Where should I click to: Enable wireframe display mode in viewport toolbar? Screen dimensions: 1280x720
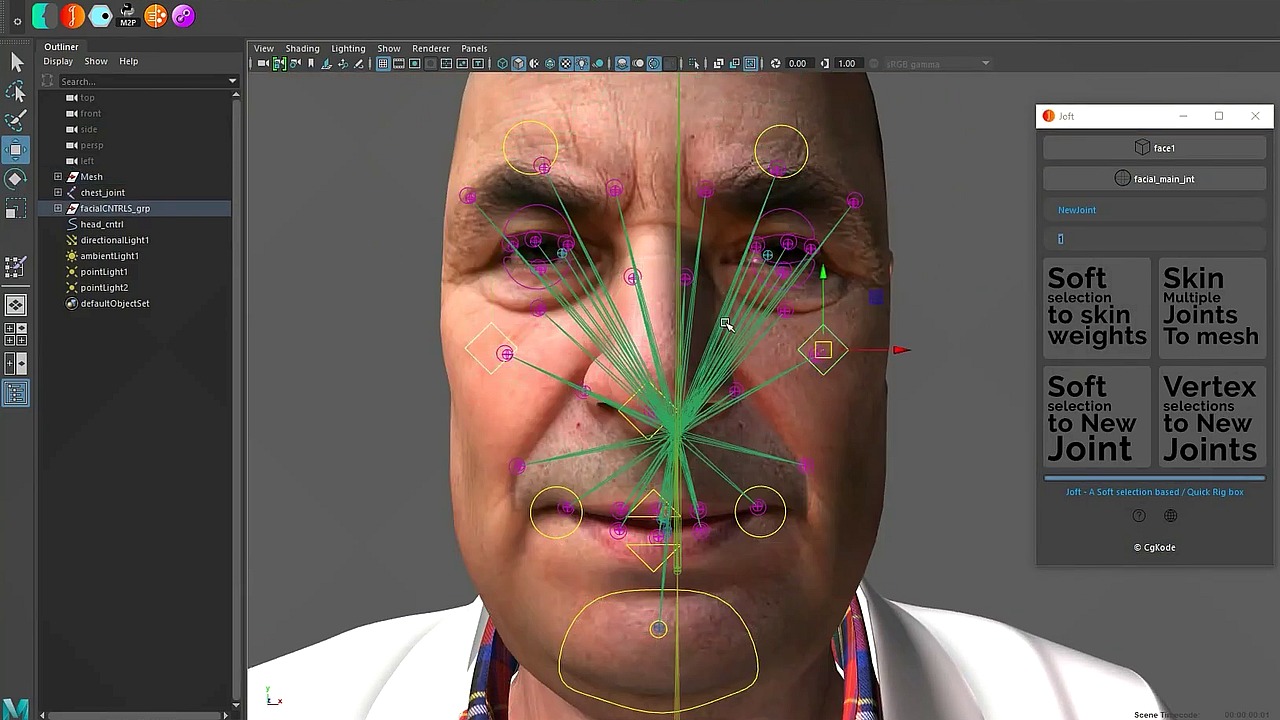coord(502,63)
